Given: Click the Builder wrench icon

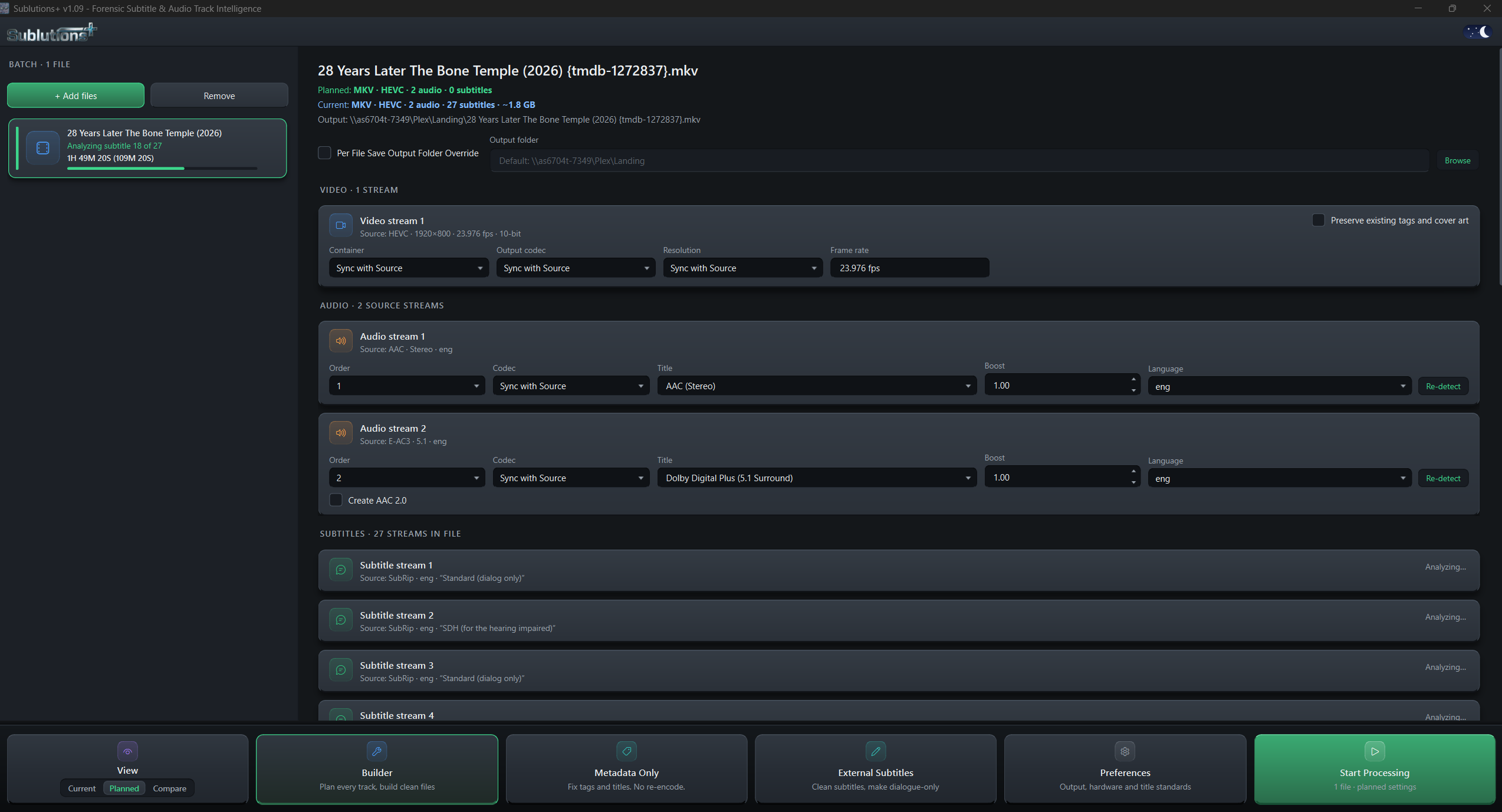Looking at the screenshot, I should point(377,751).
